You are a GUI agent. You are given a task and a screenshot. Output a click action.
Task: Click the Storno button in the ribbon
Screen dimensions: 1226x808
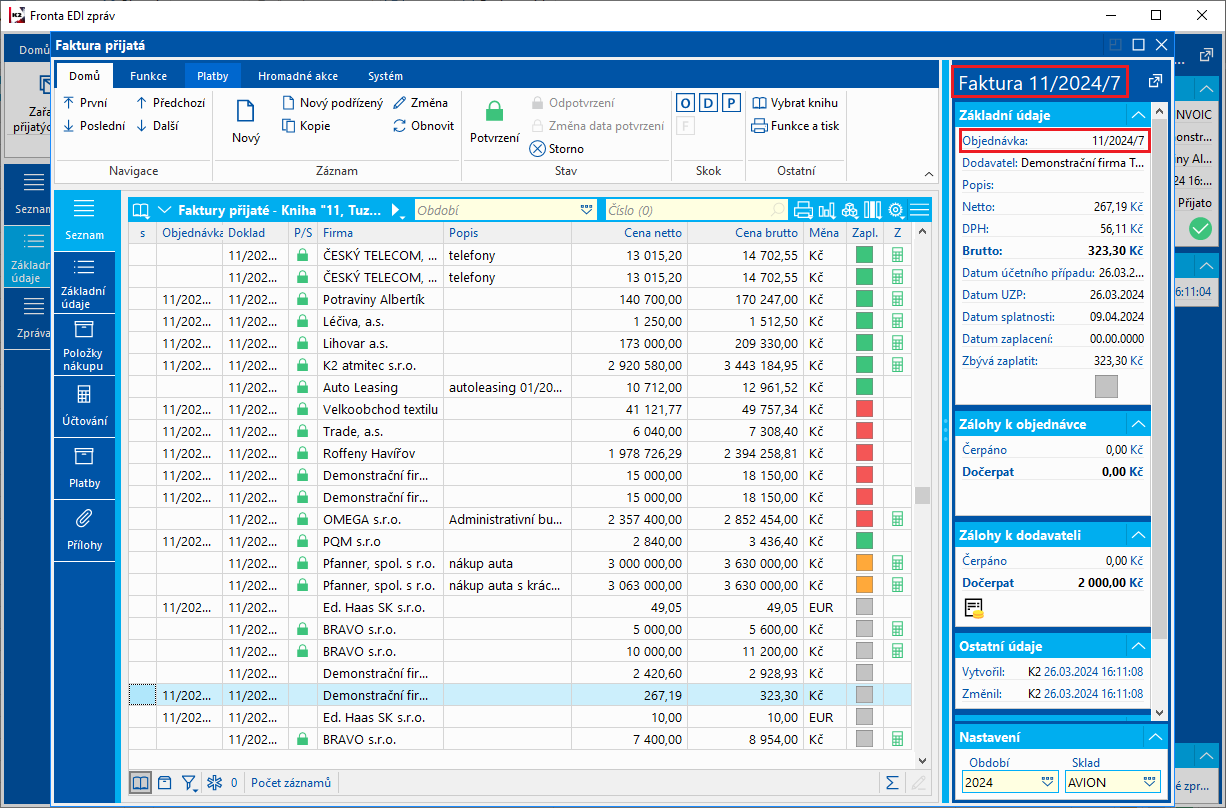tap(557, 149)
